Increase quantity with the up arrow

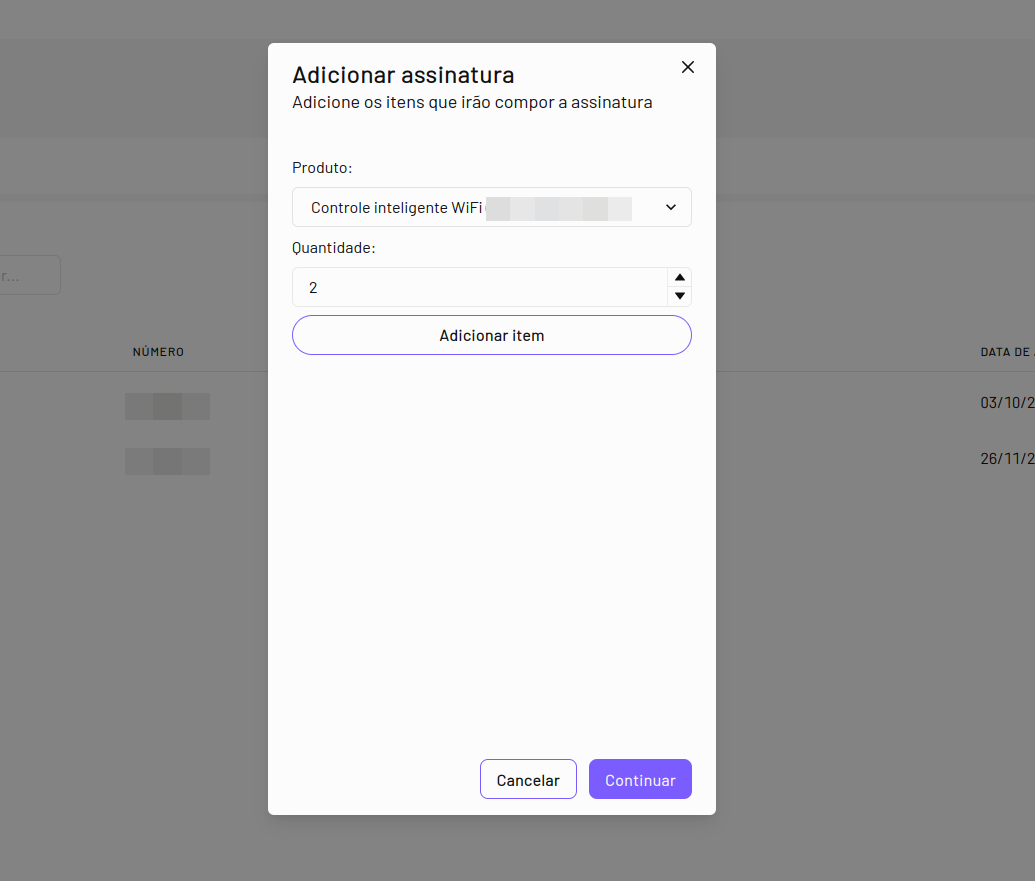pos(679,277)
